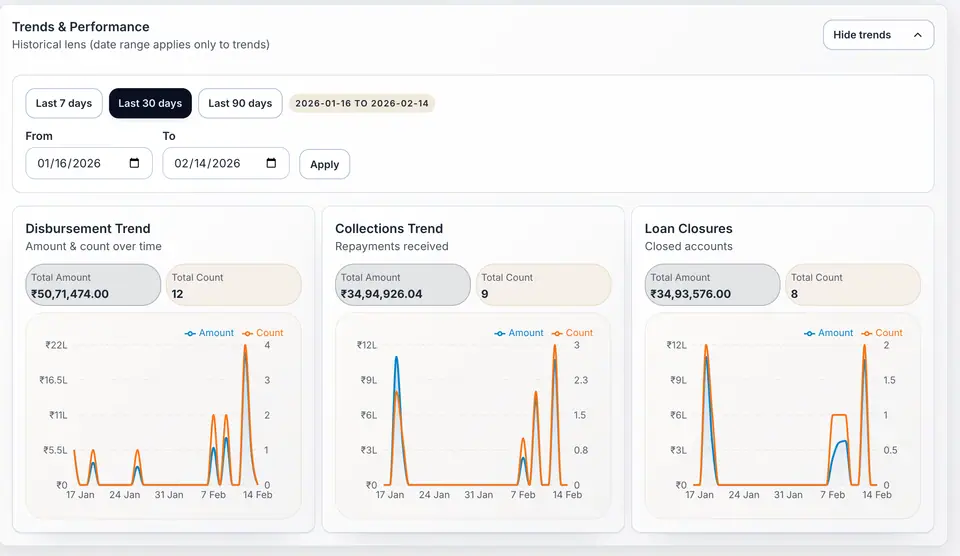Click the Closed accounts subtitle
Image resolution: width=960 pixels, height=556 pixels.
coord(689,246)
